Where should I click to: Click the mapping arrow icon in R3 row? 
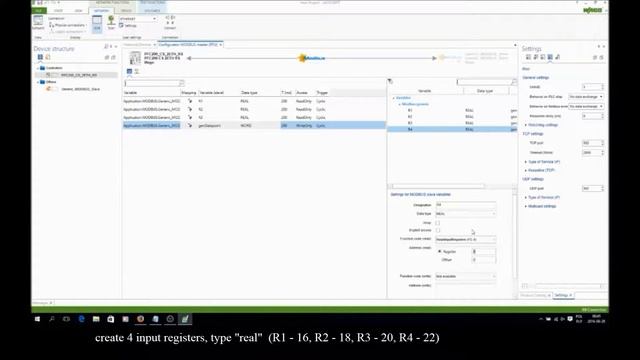pos(190,118)
